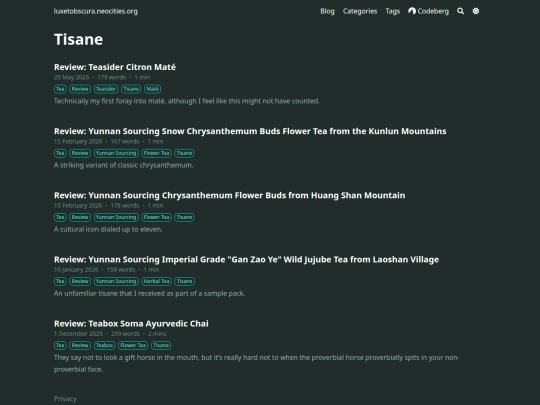Select the Teasider tag
Image resolution: width=540 pixels, height=405 pixels.
click(x=106, y=89)
